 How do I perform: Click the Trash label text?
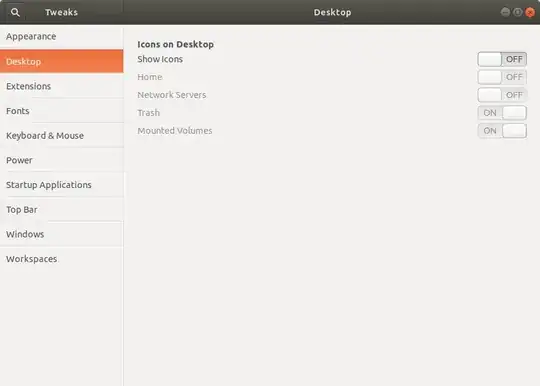148,113
